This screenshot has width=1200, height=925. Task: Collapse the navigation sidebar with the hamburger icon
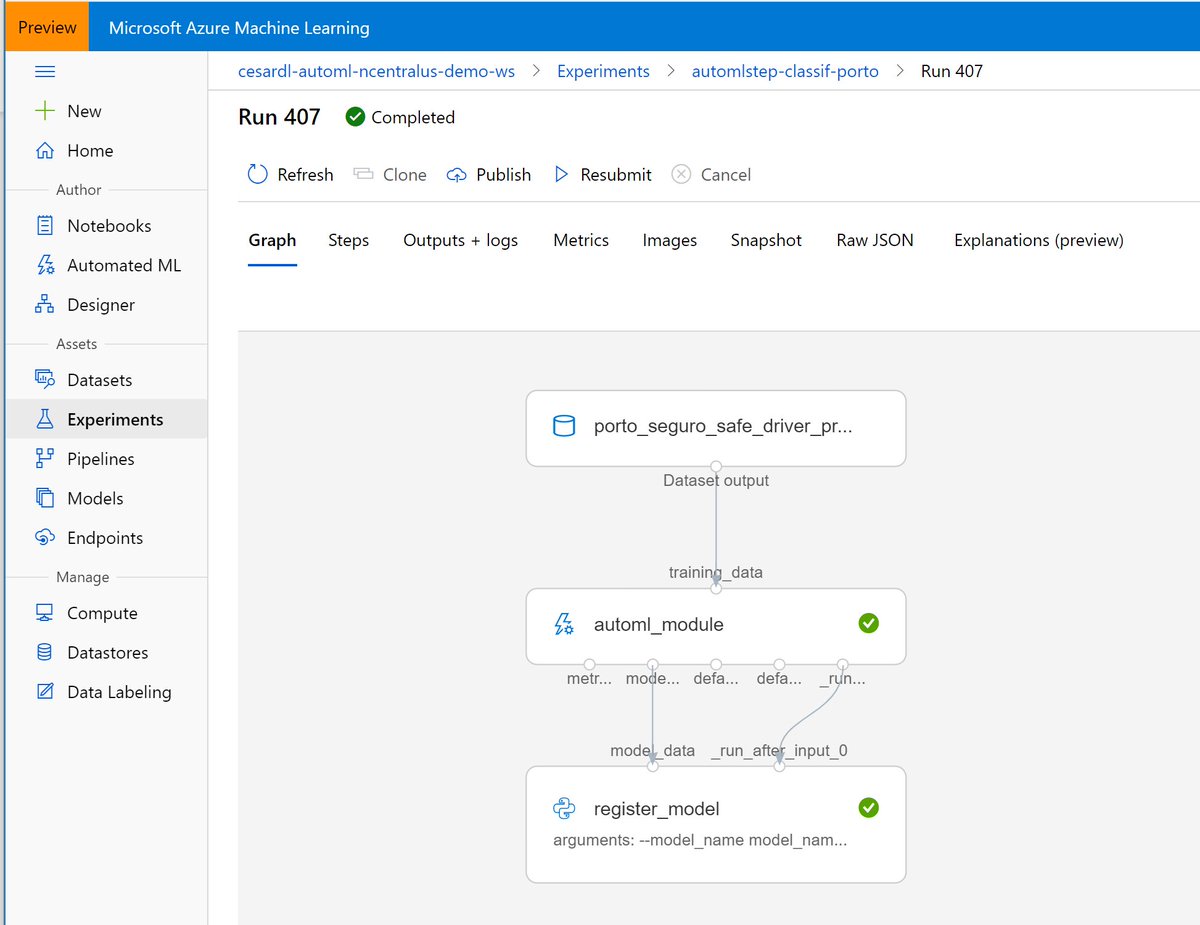tap(44, 71)
